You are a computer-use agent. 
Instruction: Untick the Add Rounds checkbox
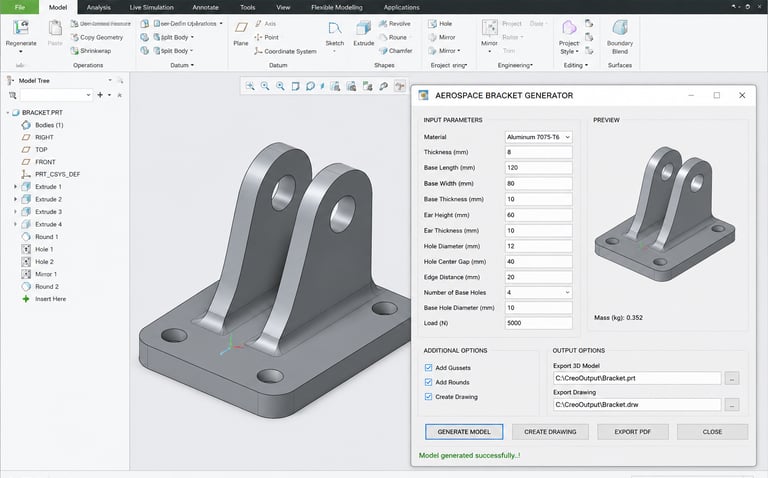click(x=429, y=382)
